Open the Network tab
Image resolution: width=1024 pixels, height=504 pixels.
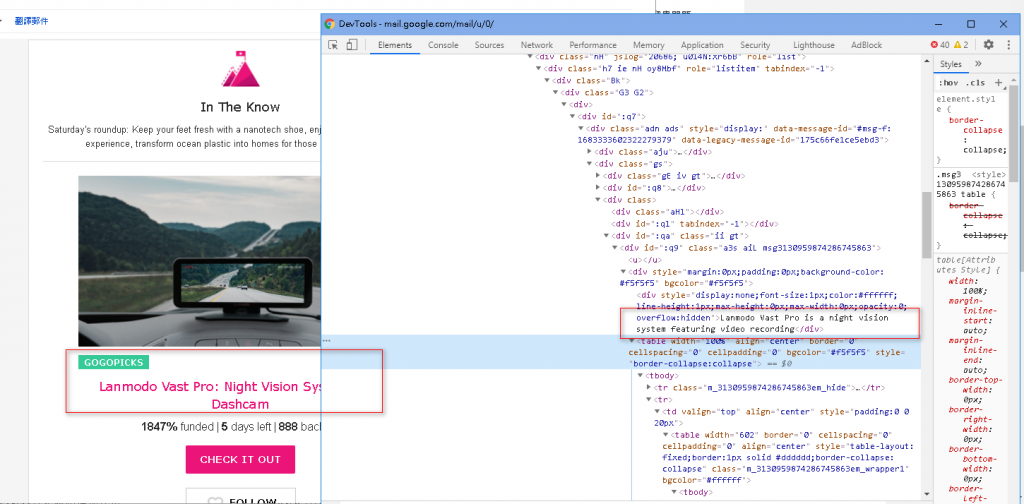pos(537,45)
